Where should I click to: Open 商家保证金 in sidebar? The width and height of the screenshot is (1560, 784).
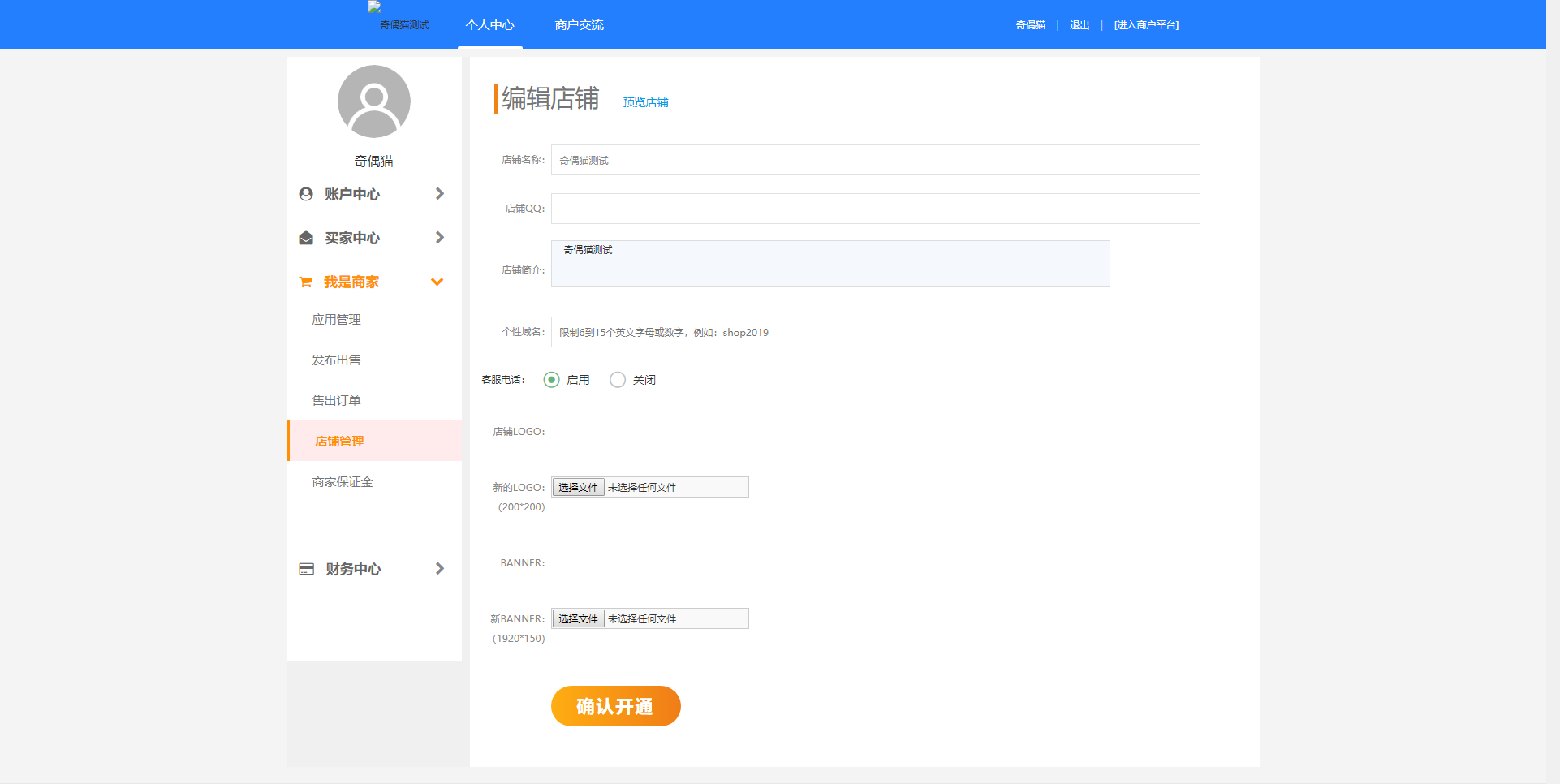pyautogui.click(x=343, y=482)
